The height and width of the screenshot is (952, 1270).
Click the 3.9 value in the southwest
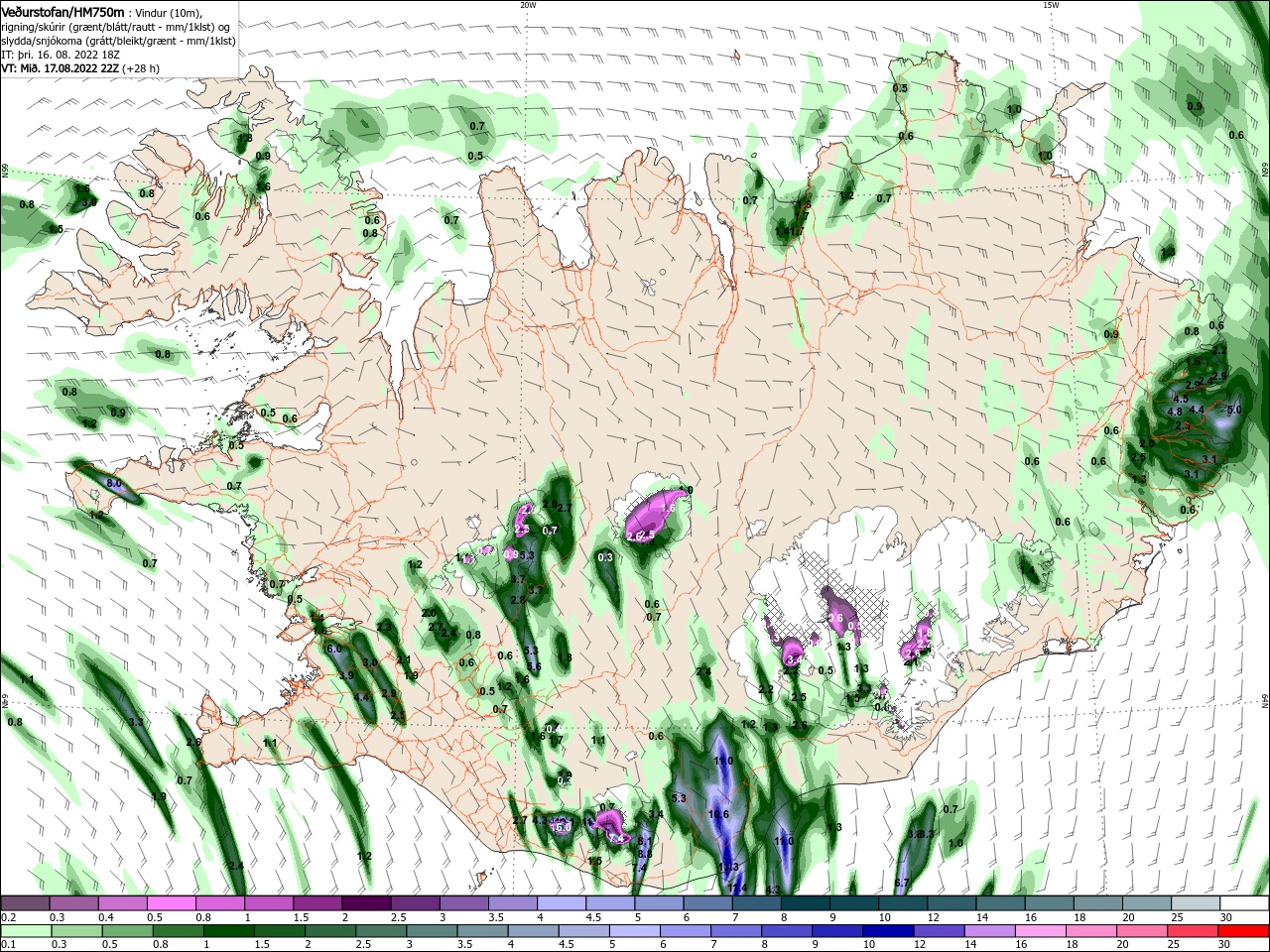point(346,675)
